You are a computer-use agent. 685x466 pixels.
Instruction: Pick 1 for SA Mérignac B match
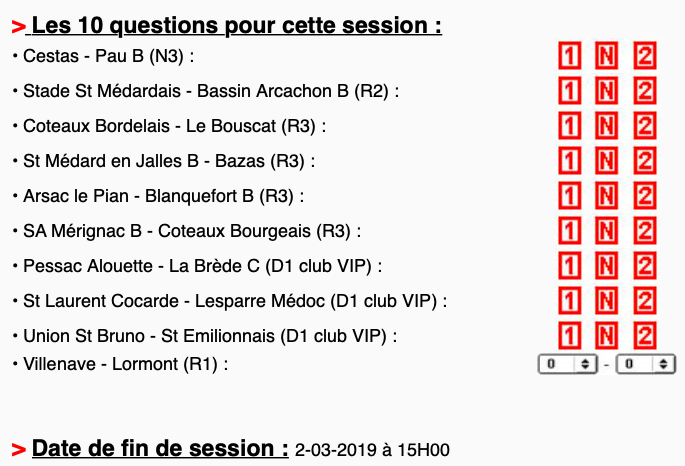pos(568,231)
